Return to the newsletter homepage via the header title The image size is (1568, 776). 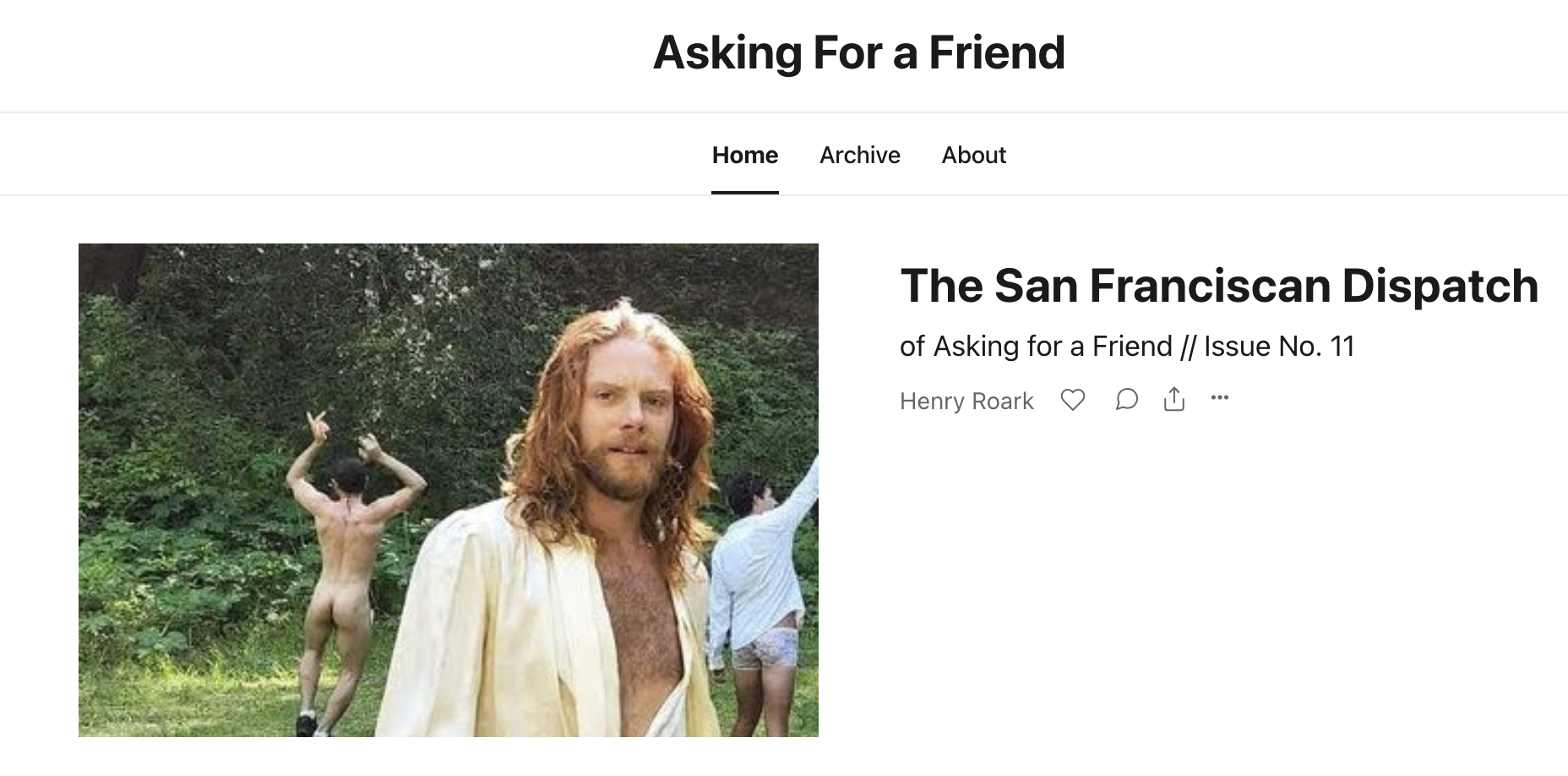(858, 52)
